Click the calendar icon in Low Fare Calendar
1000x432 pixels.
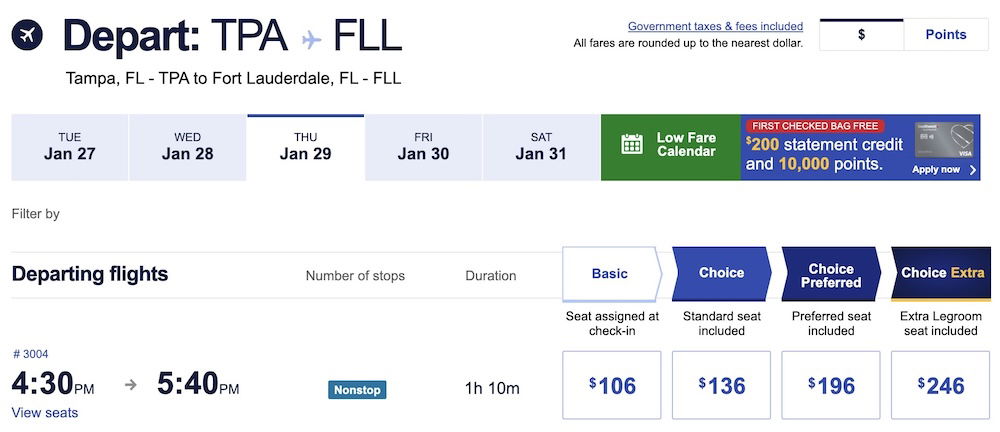(x=632, y=145)
